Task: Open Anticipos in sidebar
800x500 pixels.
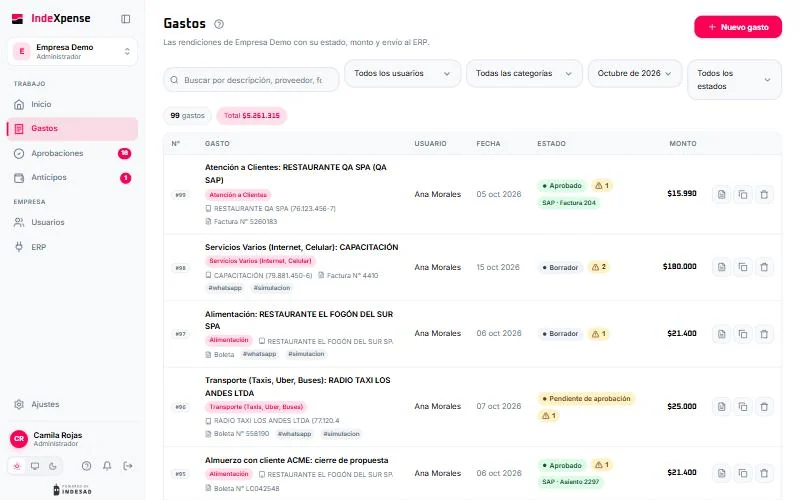Action: click(x=72, y=178)
